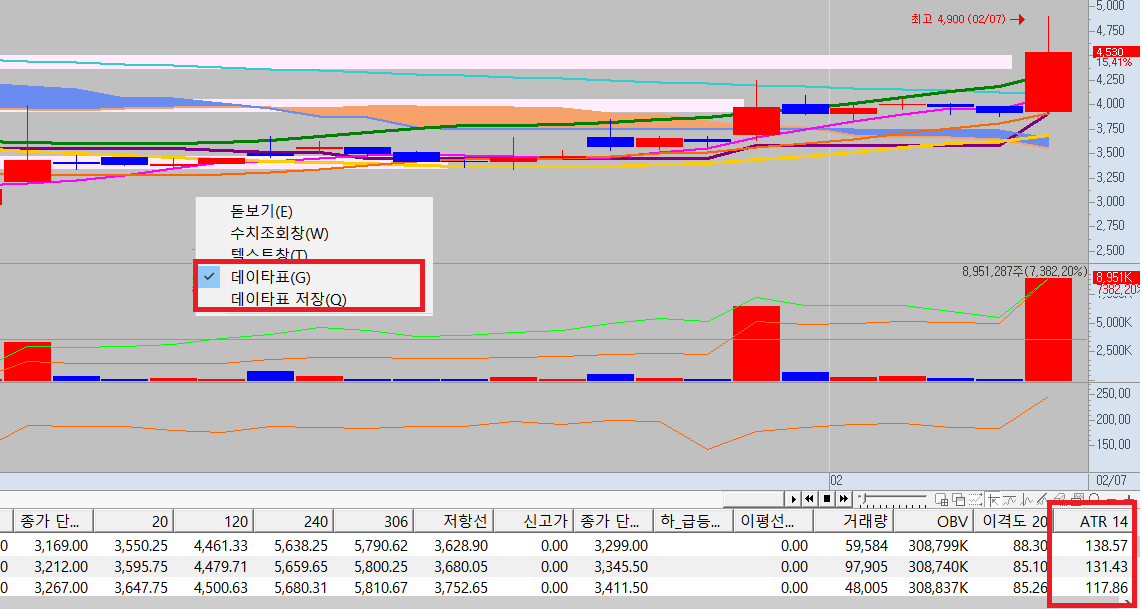
Task: Click the overlapping windows icon in chart toolbar
Action: (958, 499)
